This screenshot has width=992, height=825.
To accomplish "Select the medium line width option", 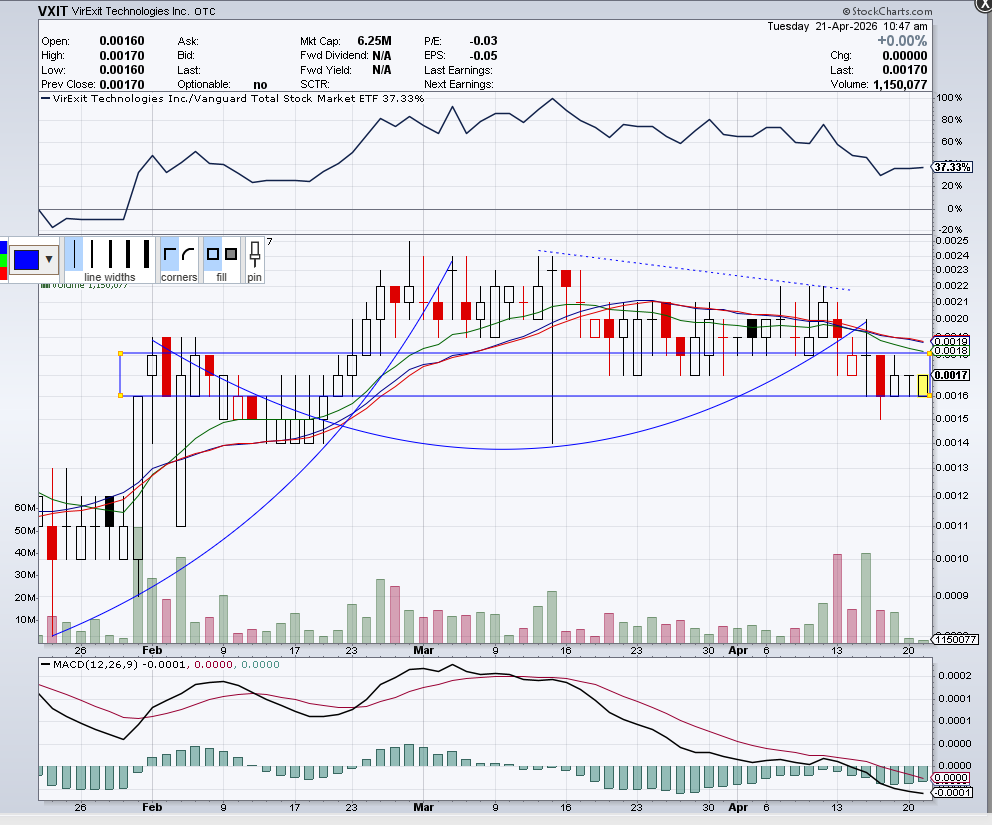I will 111,254.
